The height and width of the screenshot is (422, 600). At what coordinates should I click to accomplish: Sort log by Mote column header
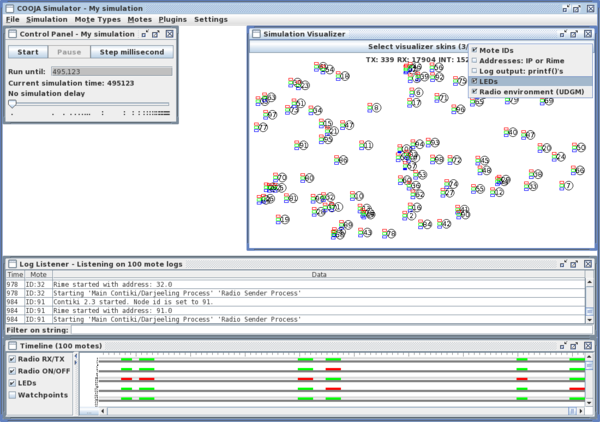coord(38,274)
